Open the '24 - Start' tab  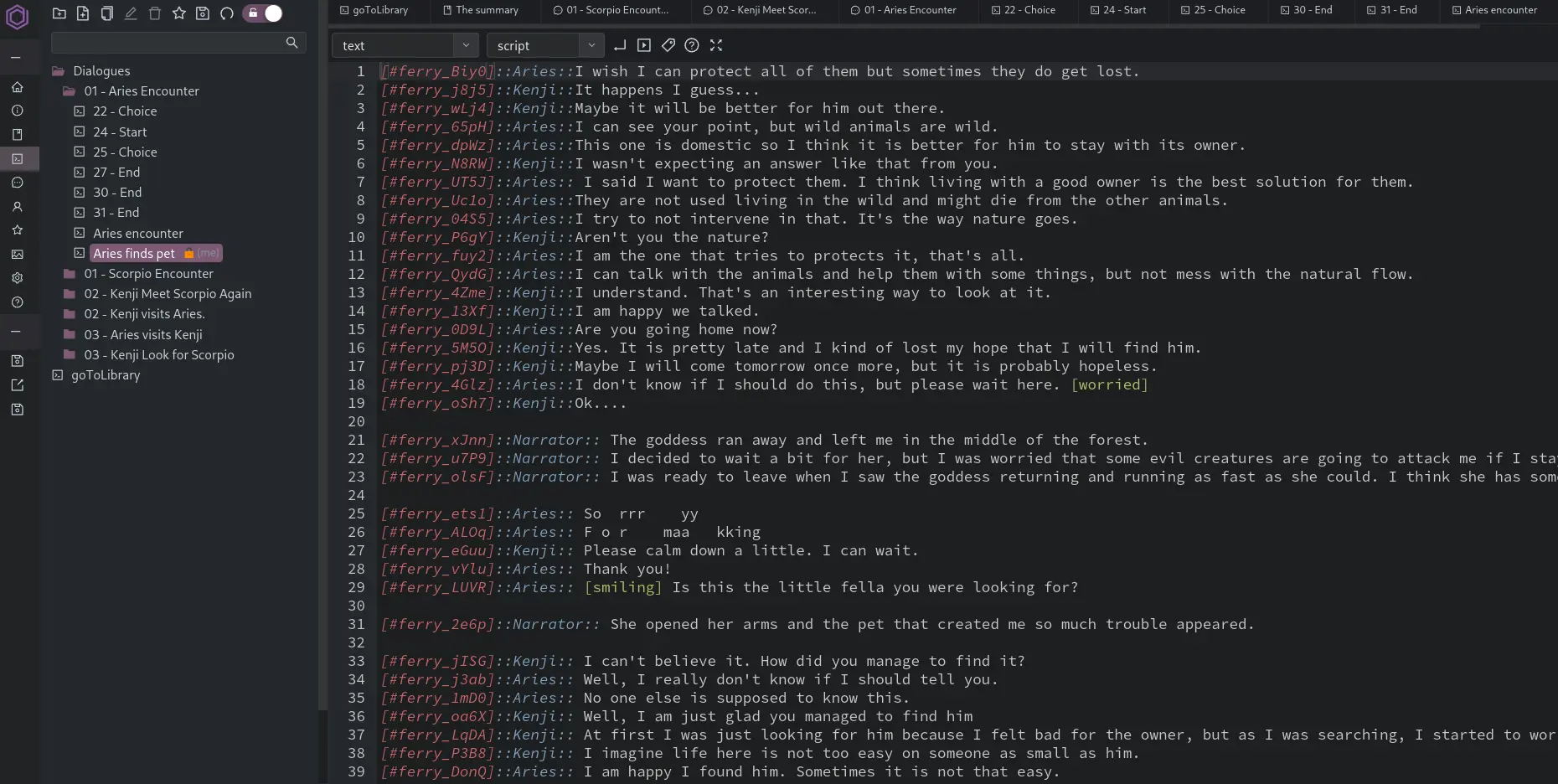(x=1121, y=10)
